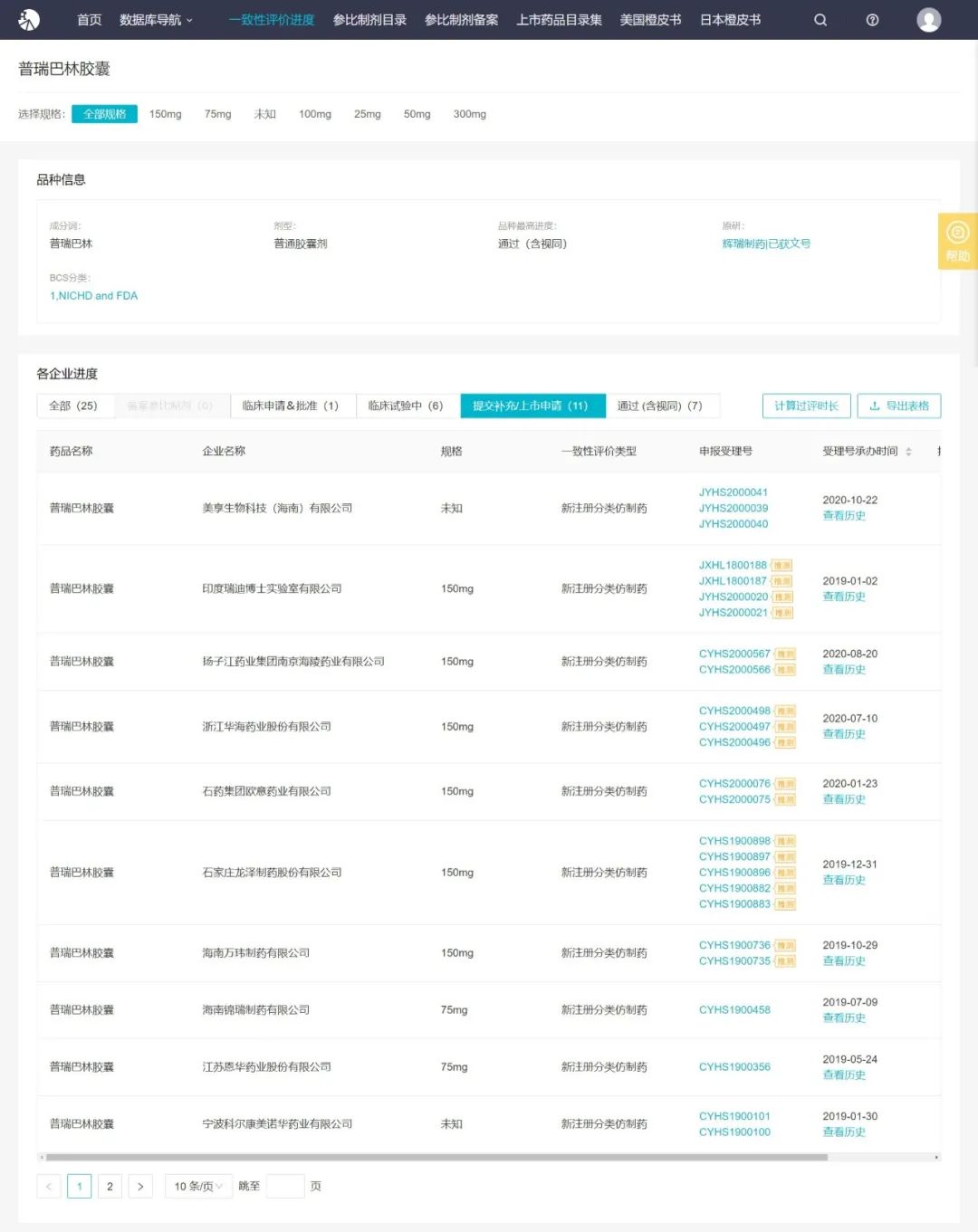The width and height of the screenshot is (978, 1232).
Task: Open 参比制剂备案 nav item
Action: pos(461,20)
